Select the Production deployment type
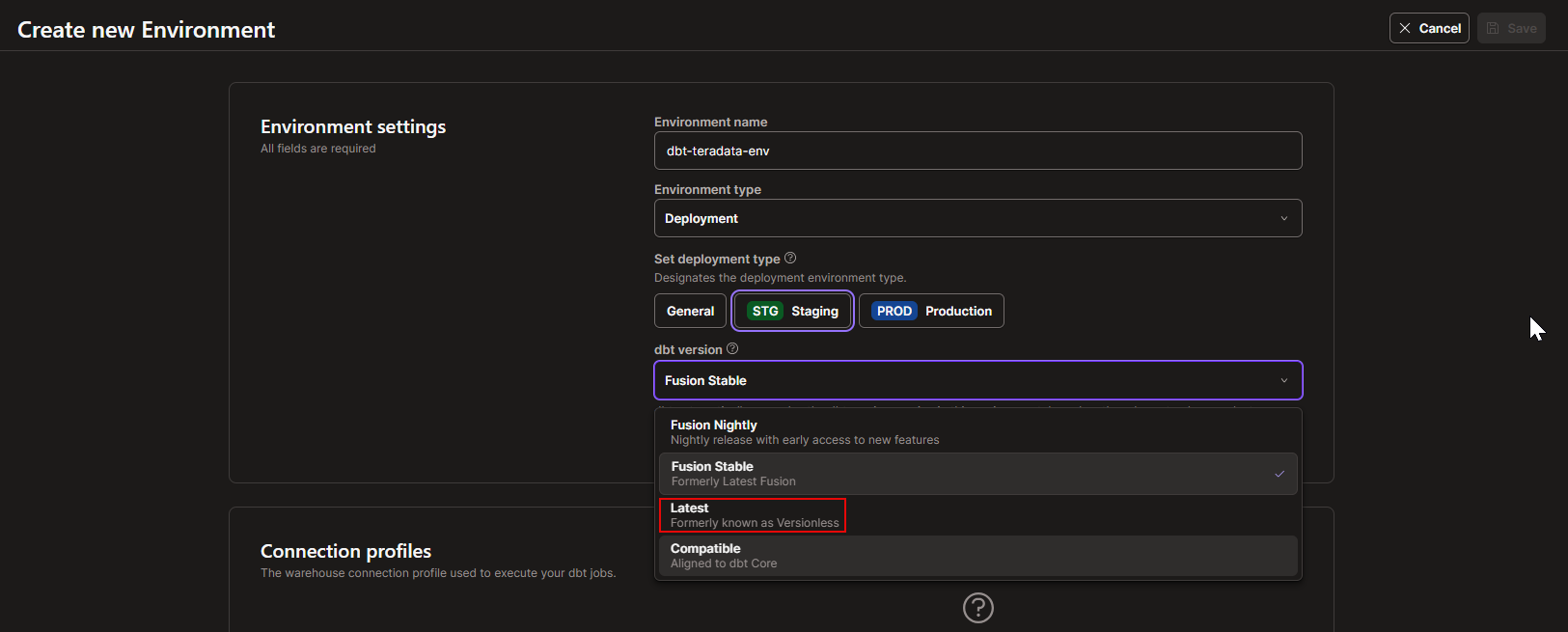The height and width of the screenshot is (632, 1568). 931,311
